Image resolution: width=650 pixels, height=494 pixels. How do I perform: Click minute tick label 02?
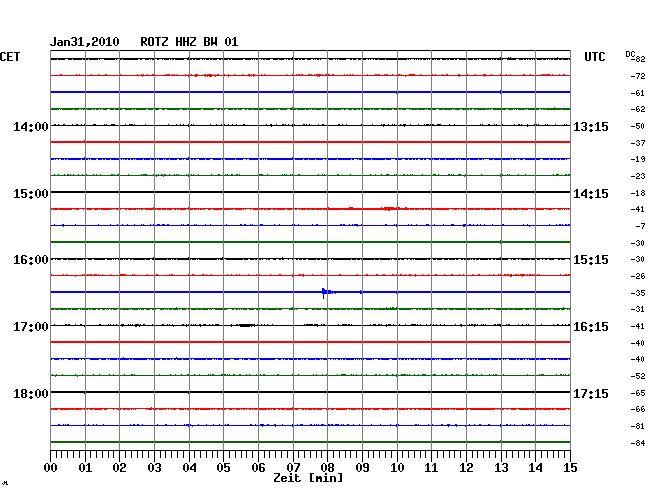pos(119,467)
